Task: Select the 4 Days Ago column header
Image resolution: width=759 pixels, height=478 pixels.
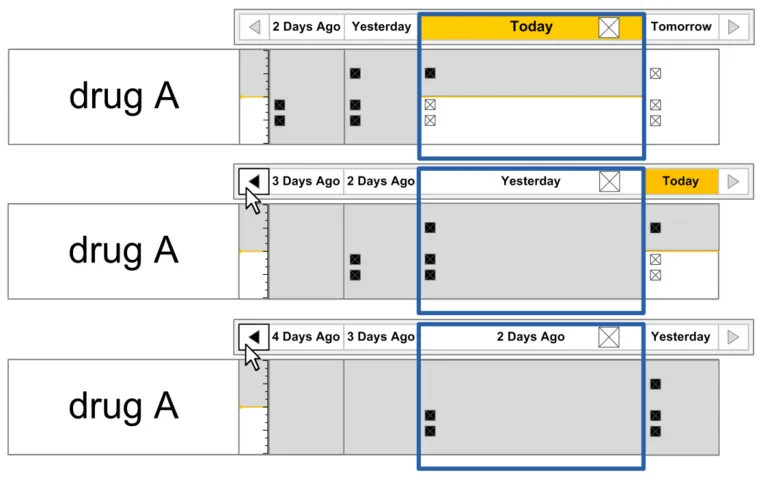Action: pos(306,337)
